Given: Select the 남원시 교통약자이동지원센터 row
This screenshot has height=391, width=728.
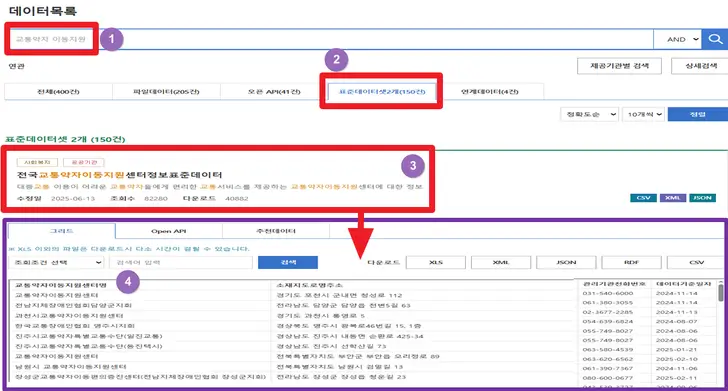Looking at the screenshot, I should 71,367.
